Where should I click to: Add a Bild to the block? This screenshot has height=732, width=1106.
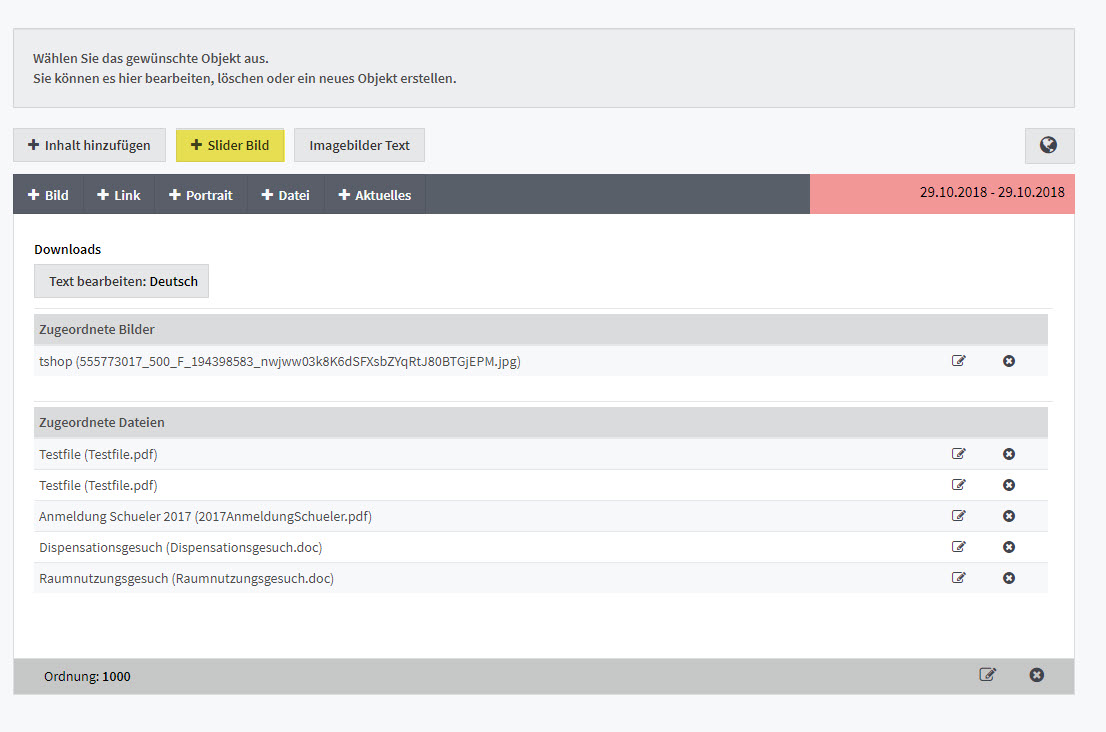(x=48, y=195)
